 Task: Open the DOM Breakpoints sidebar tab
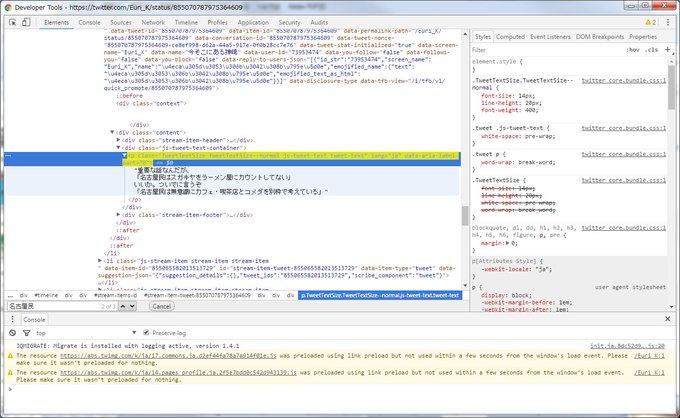point(600,37)
